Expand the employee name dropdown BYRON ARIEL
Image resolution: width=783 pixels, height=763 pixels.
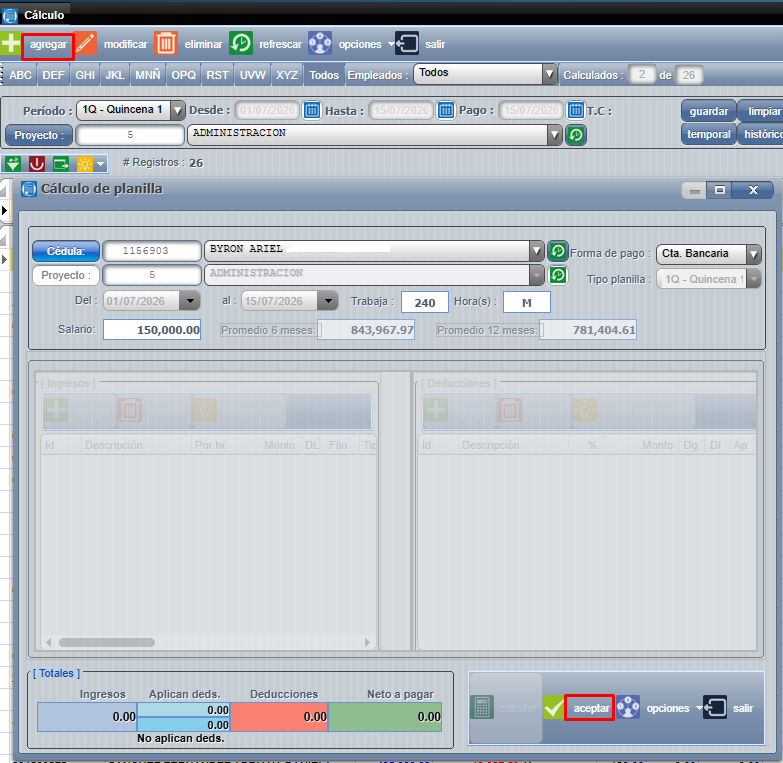click(536, 251)
